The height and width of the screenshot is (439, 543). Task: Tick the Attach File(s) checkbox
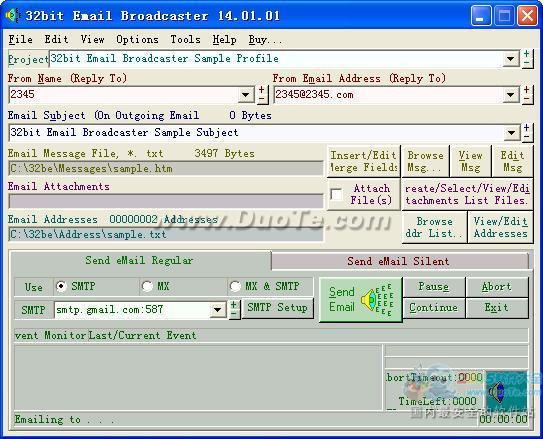(337, 194)
